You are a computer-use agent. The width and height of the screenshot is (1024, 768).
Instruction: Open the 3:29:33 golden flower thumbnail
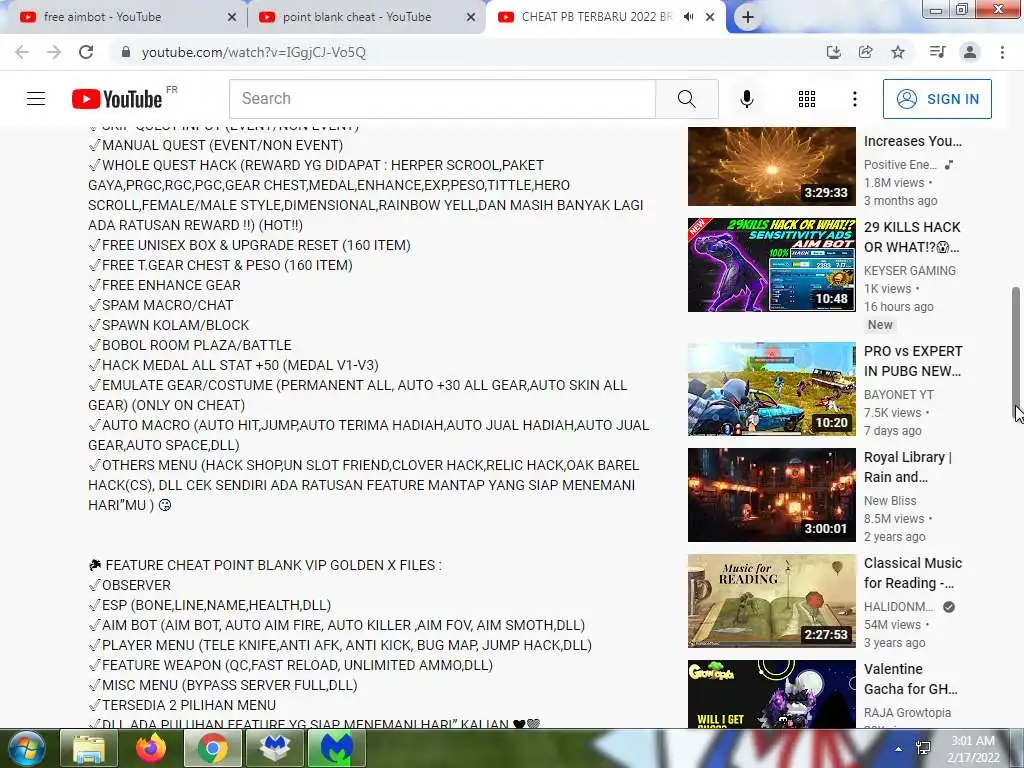pos(771,166)
